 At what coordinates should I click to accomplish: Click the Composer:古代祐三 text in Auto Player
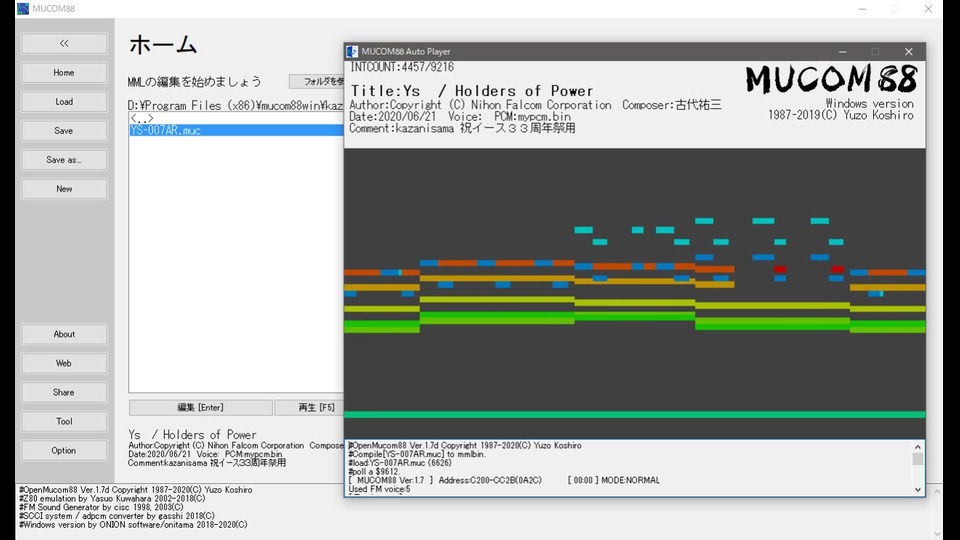point(672,105)
